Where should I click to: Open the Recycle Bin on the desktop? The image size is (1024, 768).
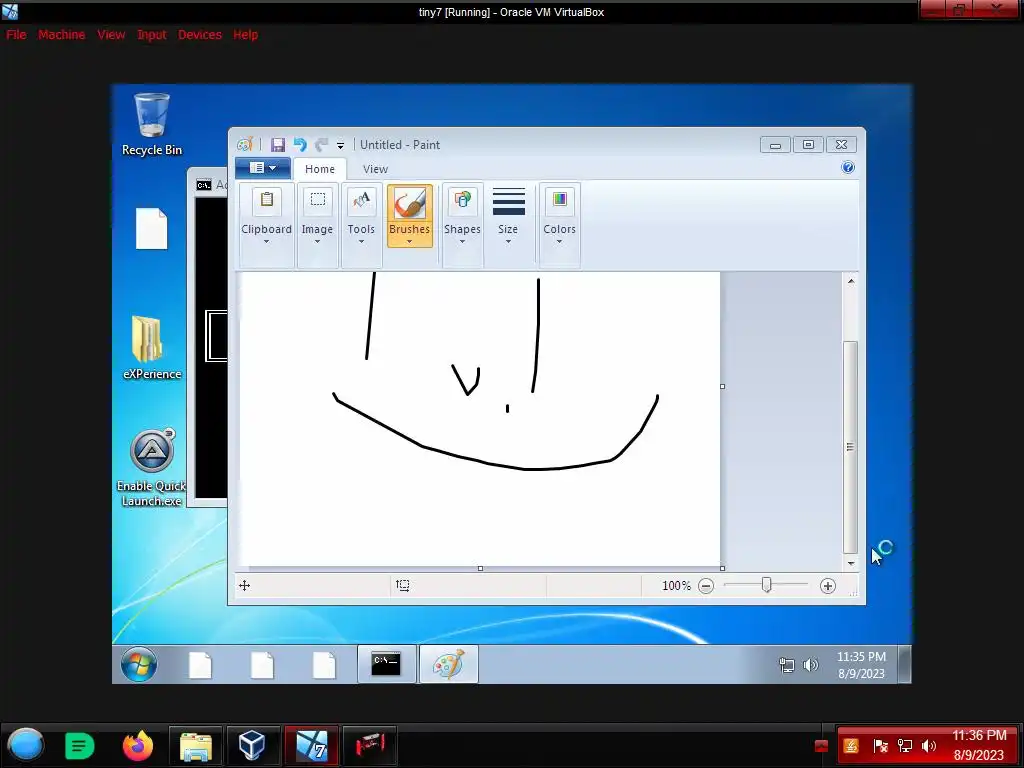152,125
